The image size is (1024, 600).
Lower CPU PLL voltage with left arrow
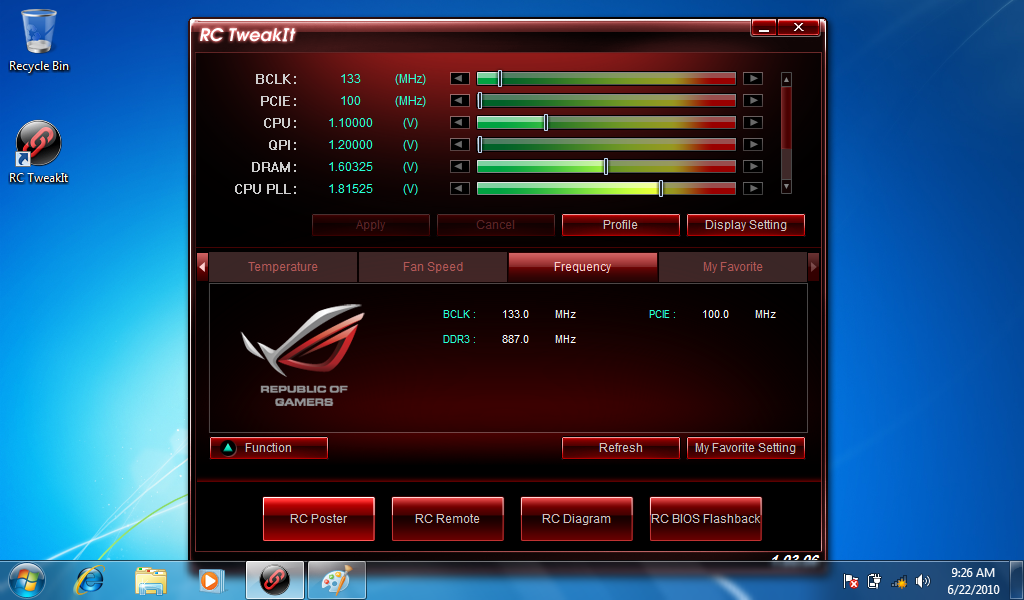click(460, 189)
